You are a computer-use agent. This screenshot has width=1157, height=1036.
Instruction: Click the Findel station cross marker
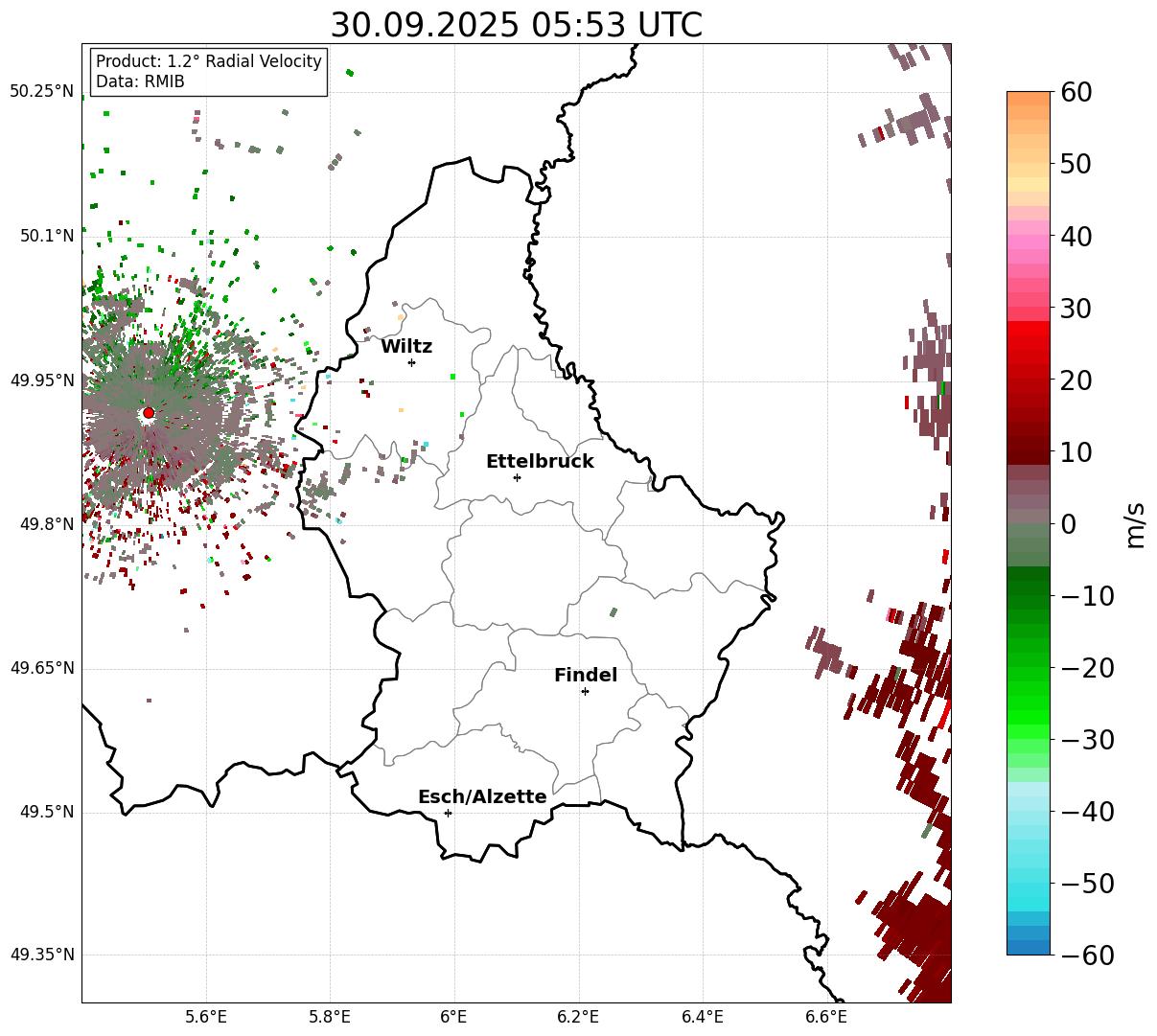coord(585,691)
